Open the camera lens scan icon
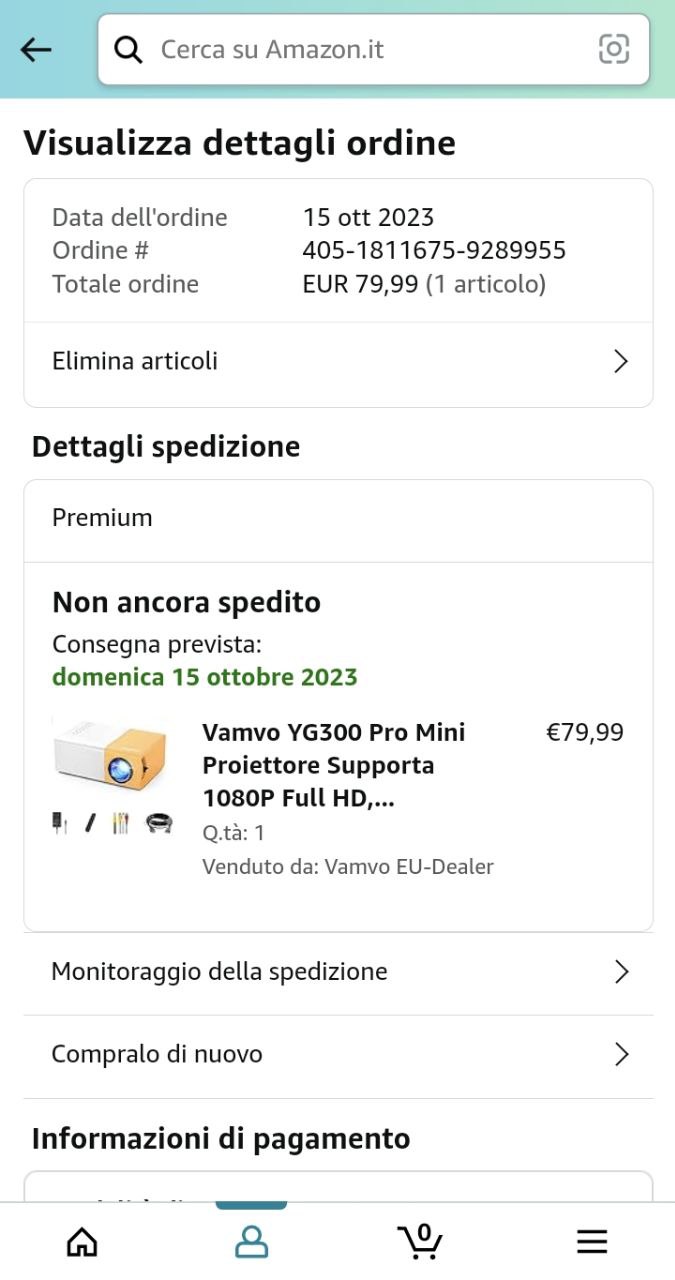Viewport: 675px width, 1280px height. tap(613, 49)
